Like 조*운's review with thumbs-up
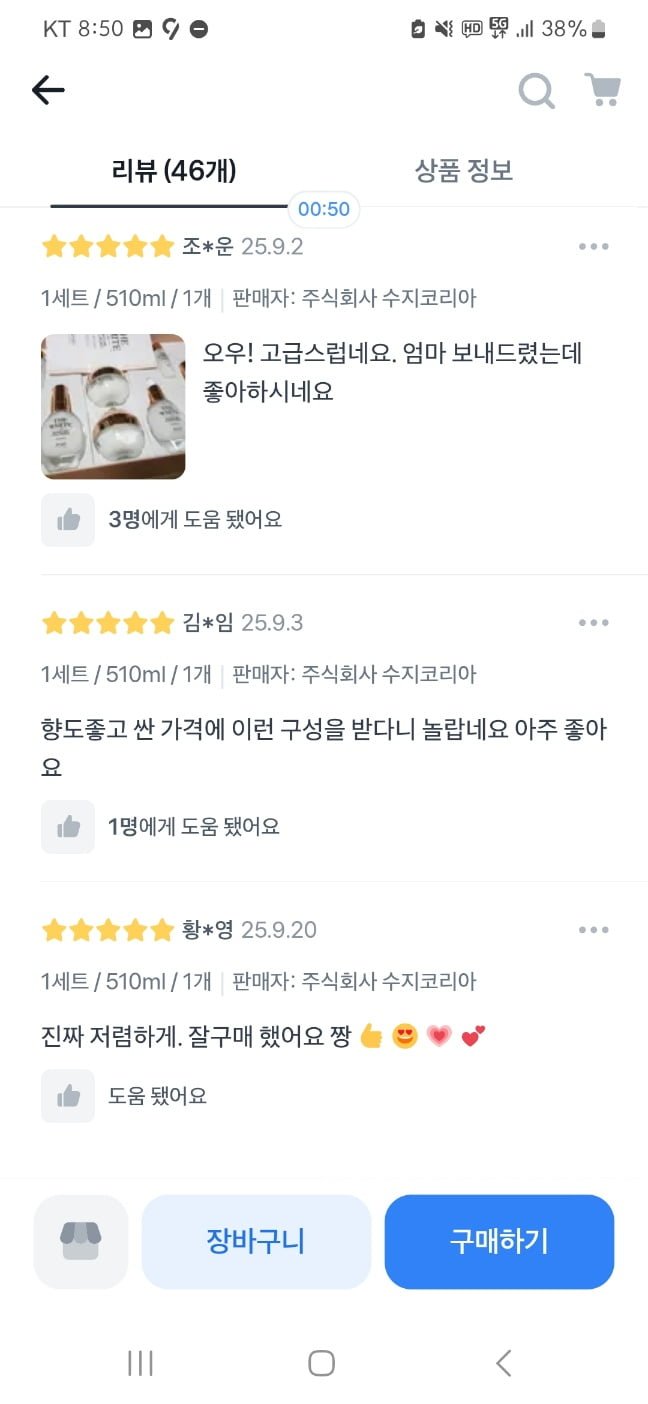Screen dimensions: 648x1404 coord(68,520)
